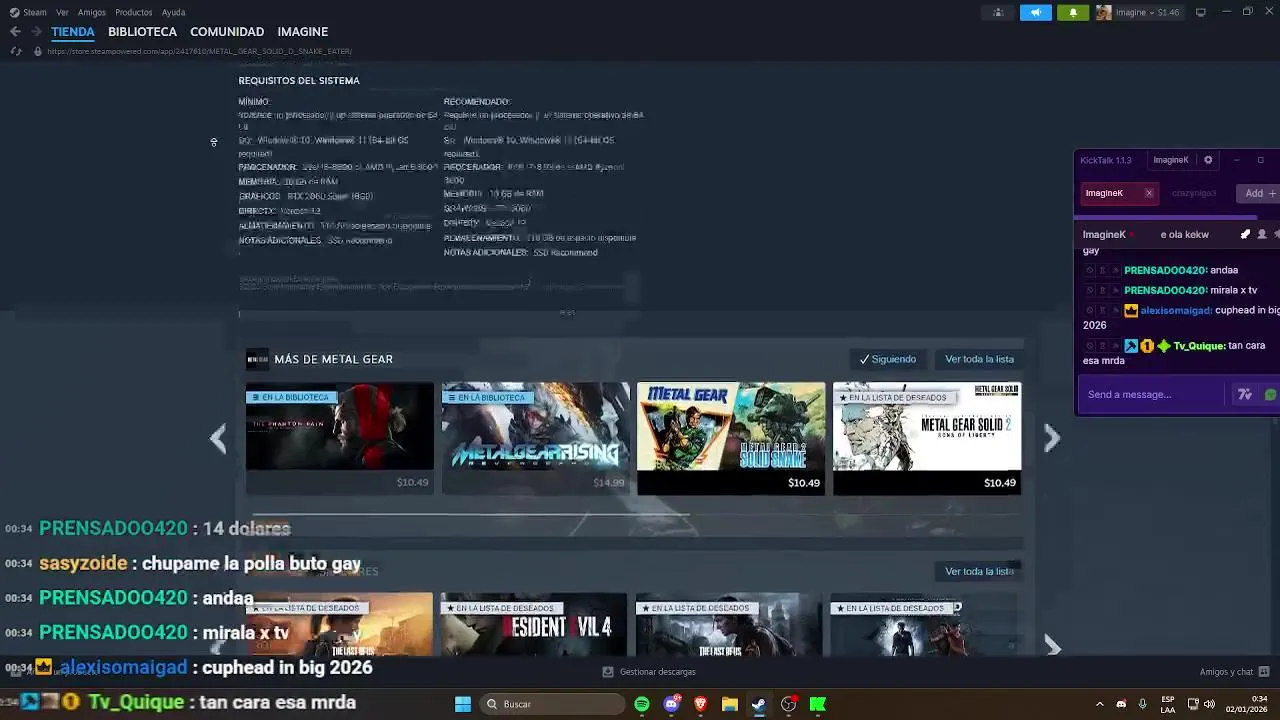Open the OBS taskbar icon
This screenshot has width=1280, height=720.
tap(789, 704)
